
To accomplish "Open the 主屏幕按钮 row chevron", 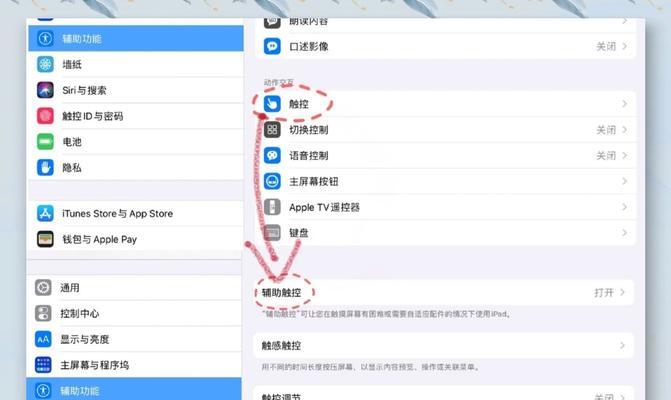I will tap(625, 181).
